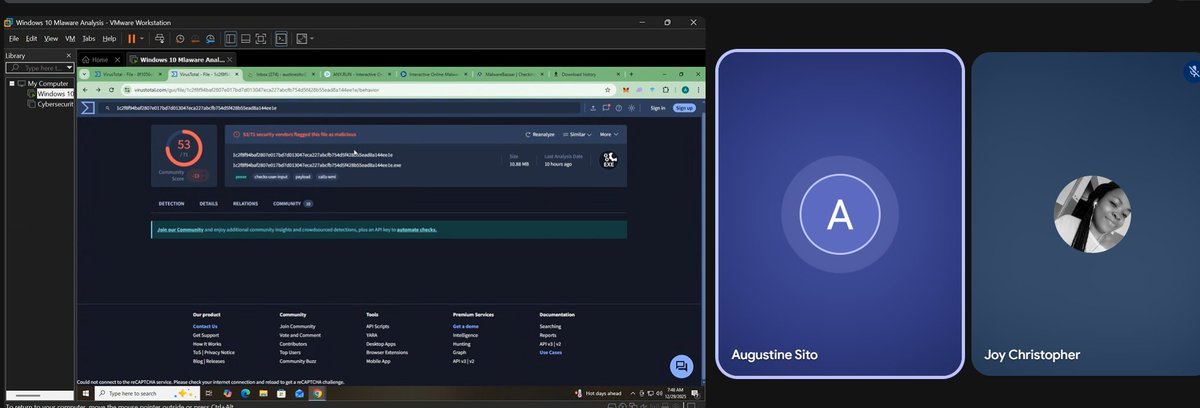Click the VirusTotal Sign in link
The height and width of the screenshot is (408, 1200).
(x=658, y=108)
